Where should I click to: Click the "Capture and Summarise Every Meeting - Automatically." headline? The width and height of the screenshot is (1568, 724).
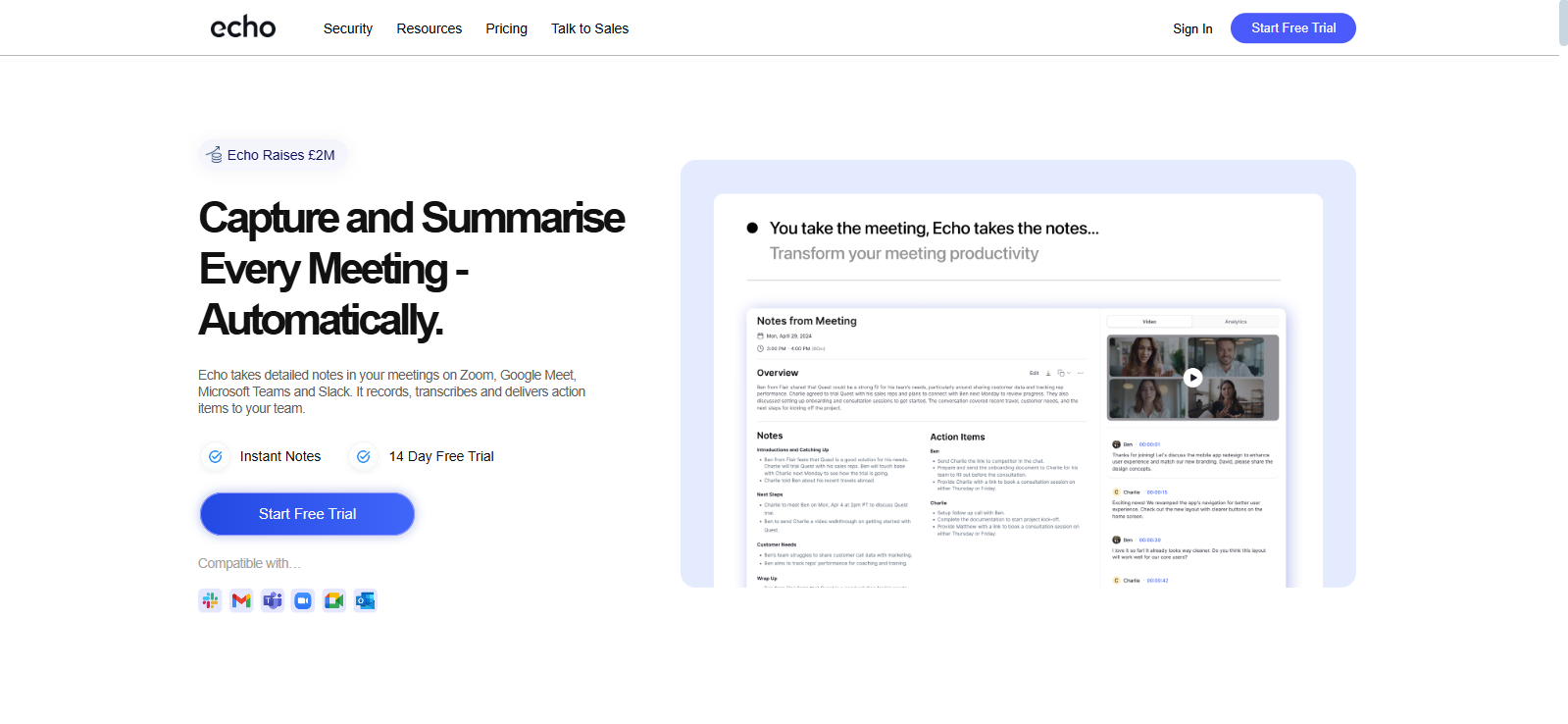coord(412,269)
